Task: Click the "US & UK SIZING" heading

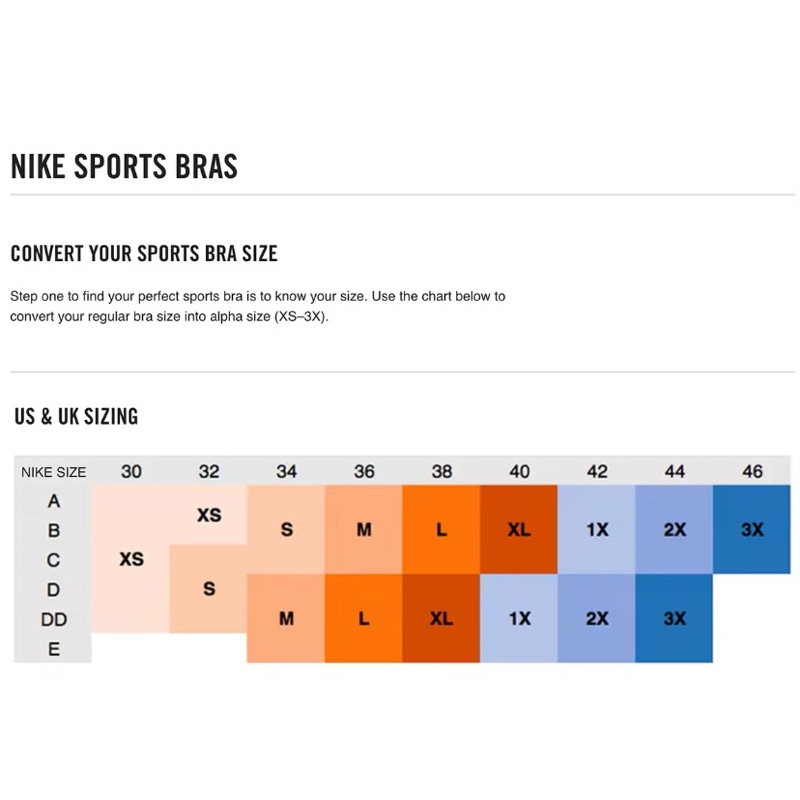Action: click(76, 416)
